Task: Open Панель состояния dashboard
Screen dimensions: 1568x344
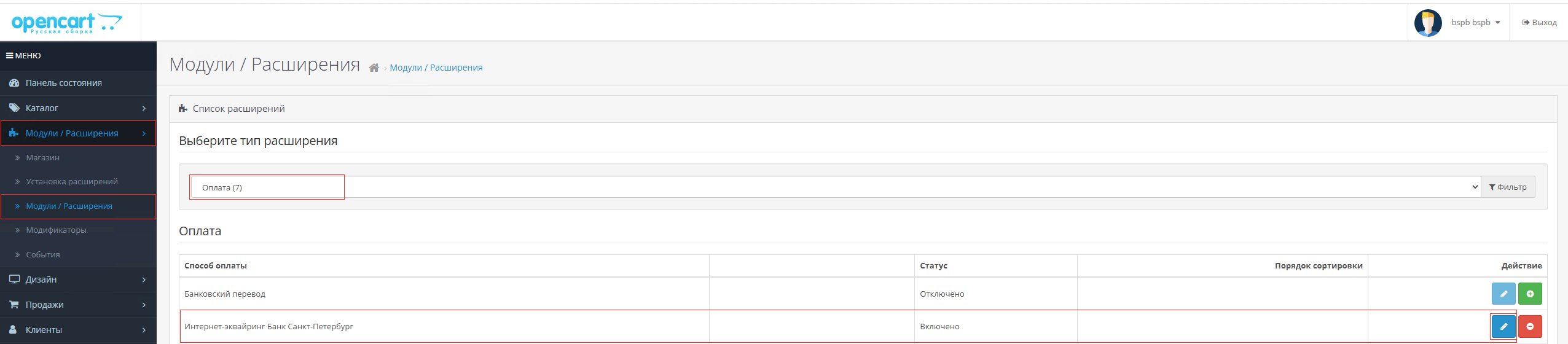Action: coord(78,83)
